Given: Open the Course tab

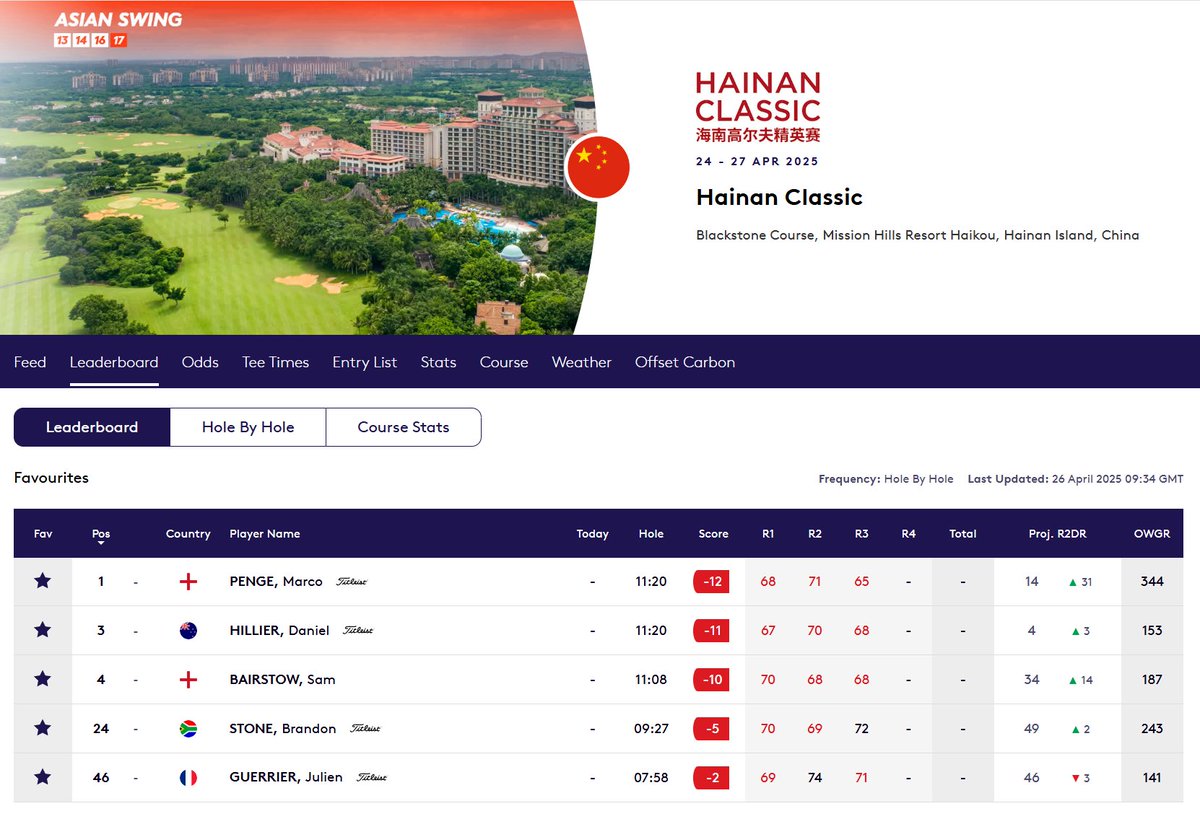Looking at the screenshot, I should click(504, 362).
